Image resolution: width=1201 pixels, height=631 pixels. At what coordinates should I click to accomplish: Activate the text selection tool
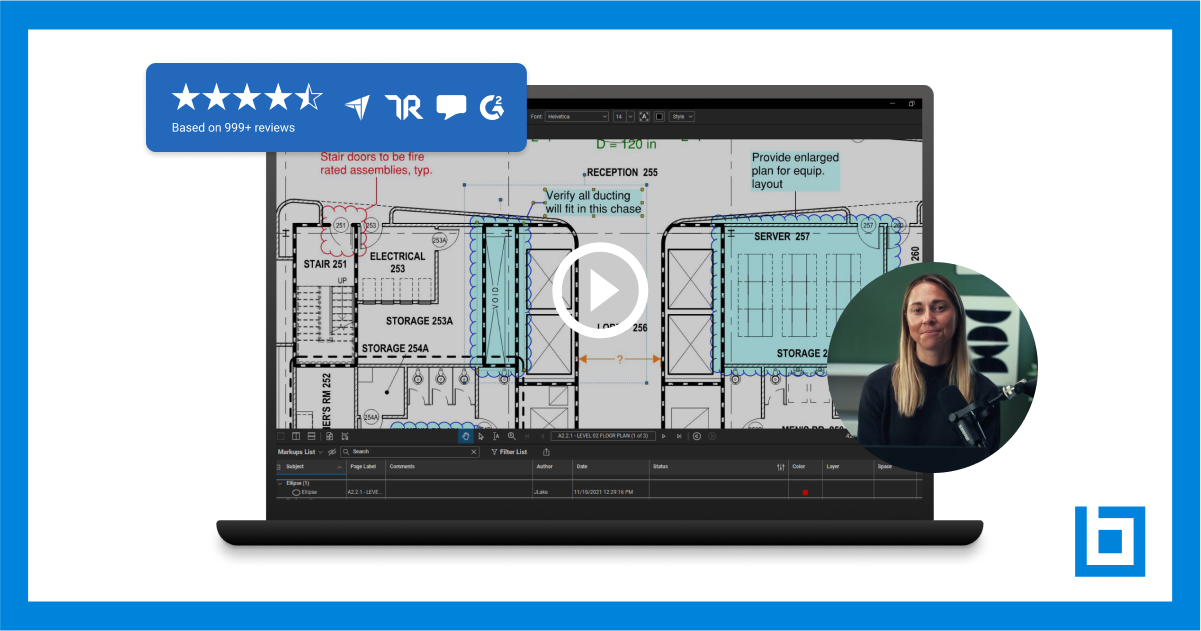(x=495, y=436)
